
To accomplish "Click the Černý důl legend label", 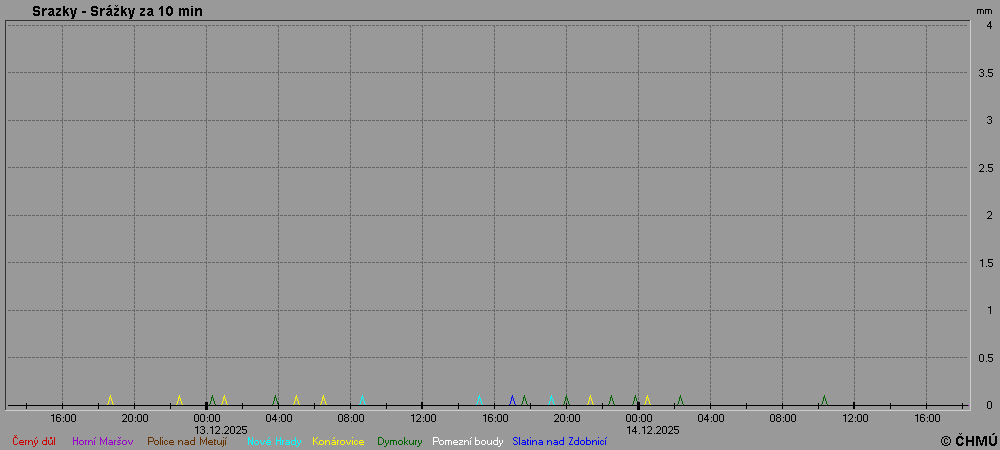I will tap(33, 441).
